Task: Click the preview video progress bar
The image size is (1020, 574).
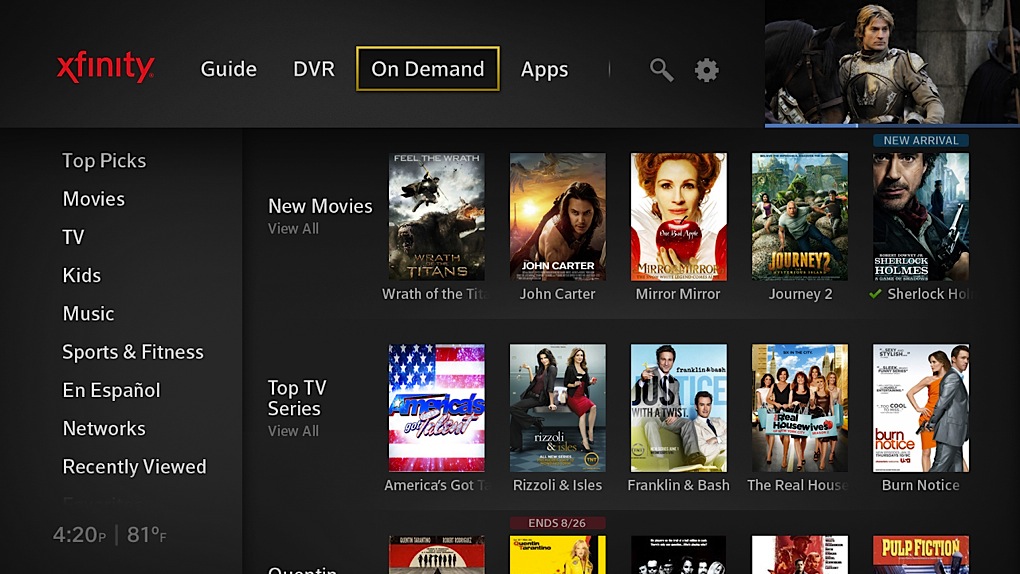Action: (x=892, y=126)
